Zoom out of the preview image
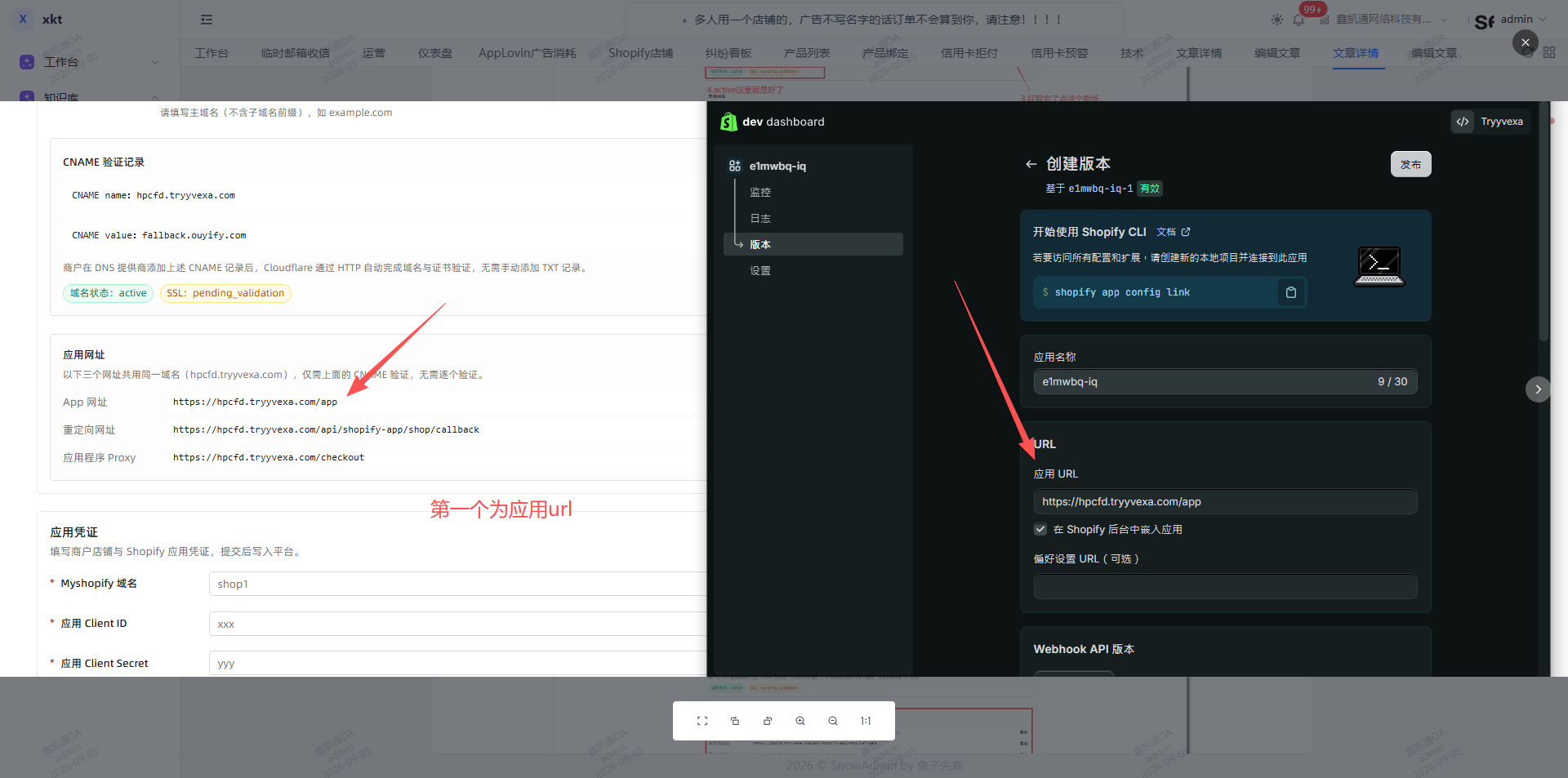Image resolution: width=1568 pixels, height=778 pixels. point(833,721)
